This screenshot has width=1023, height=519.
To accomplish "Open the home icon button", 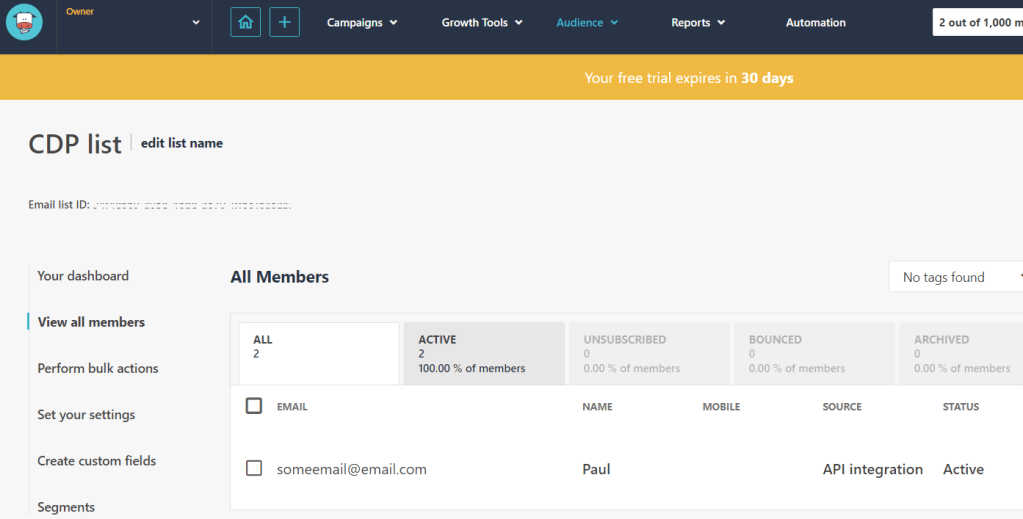I will 245,22.
